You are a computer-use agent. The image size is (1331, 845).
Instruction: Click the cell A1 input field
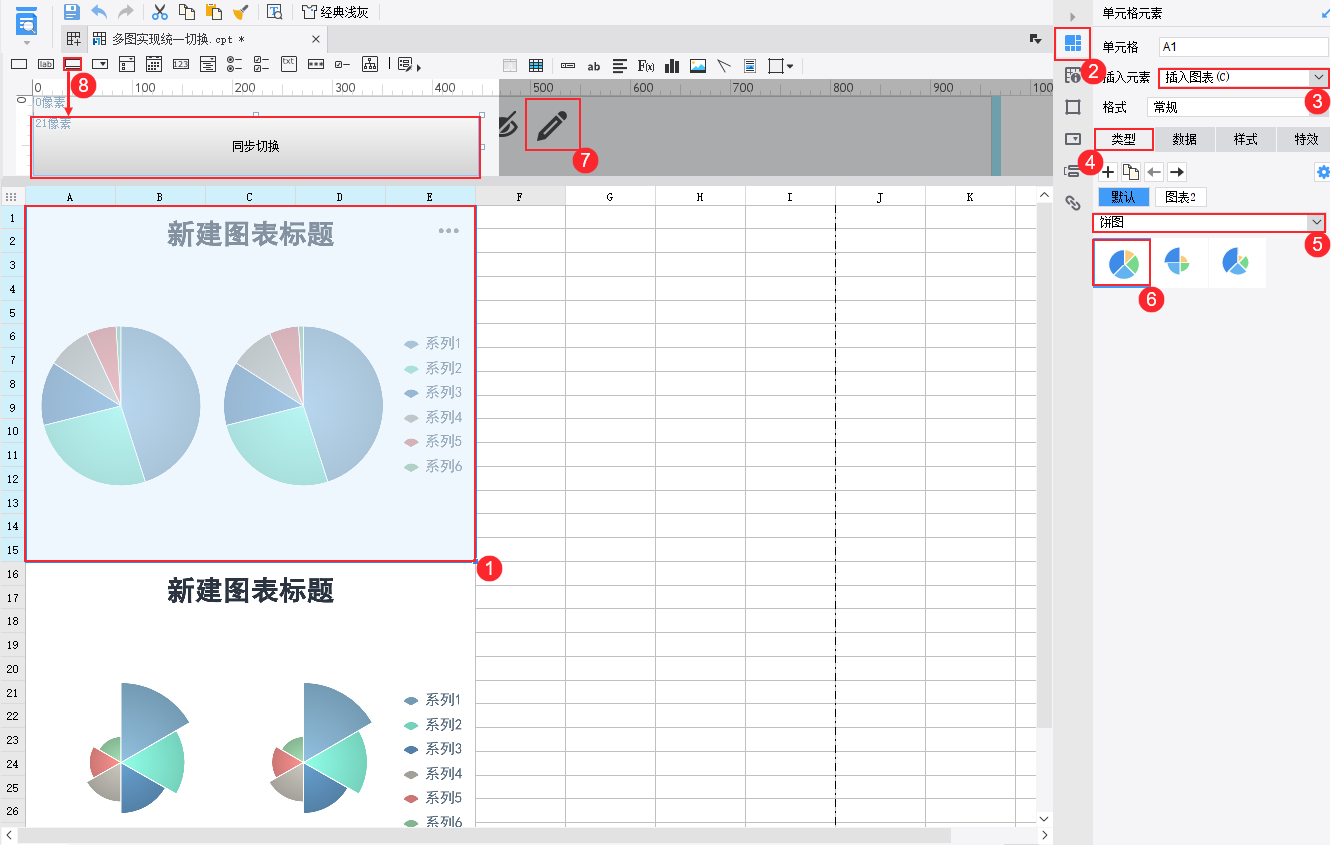1243,46
